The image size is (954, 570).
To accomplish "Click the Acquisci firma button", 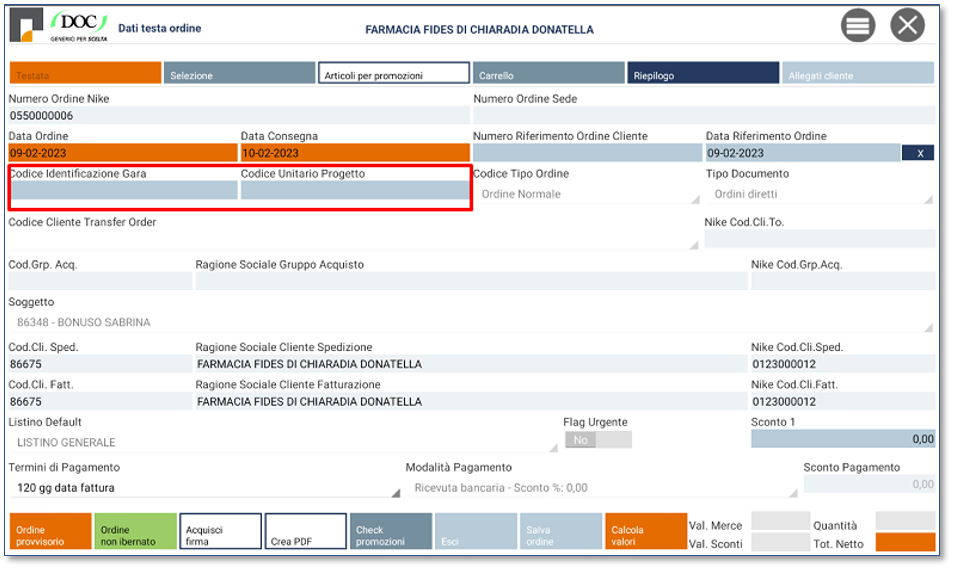I will (x=220, y=532).
